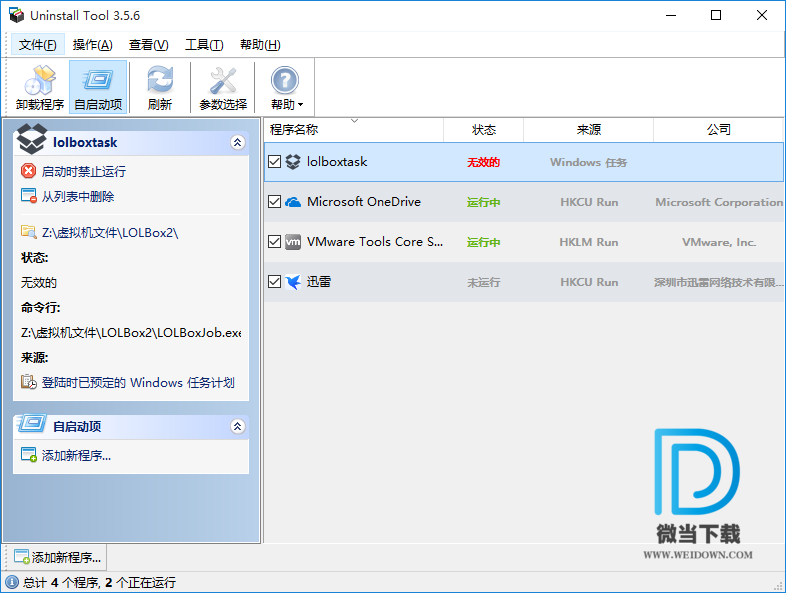Viewport: 786px width, 593px height.
Task: Click the lolboxtask icon in the list
Action: click(x=293, y=161)
